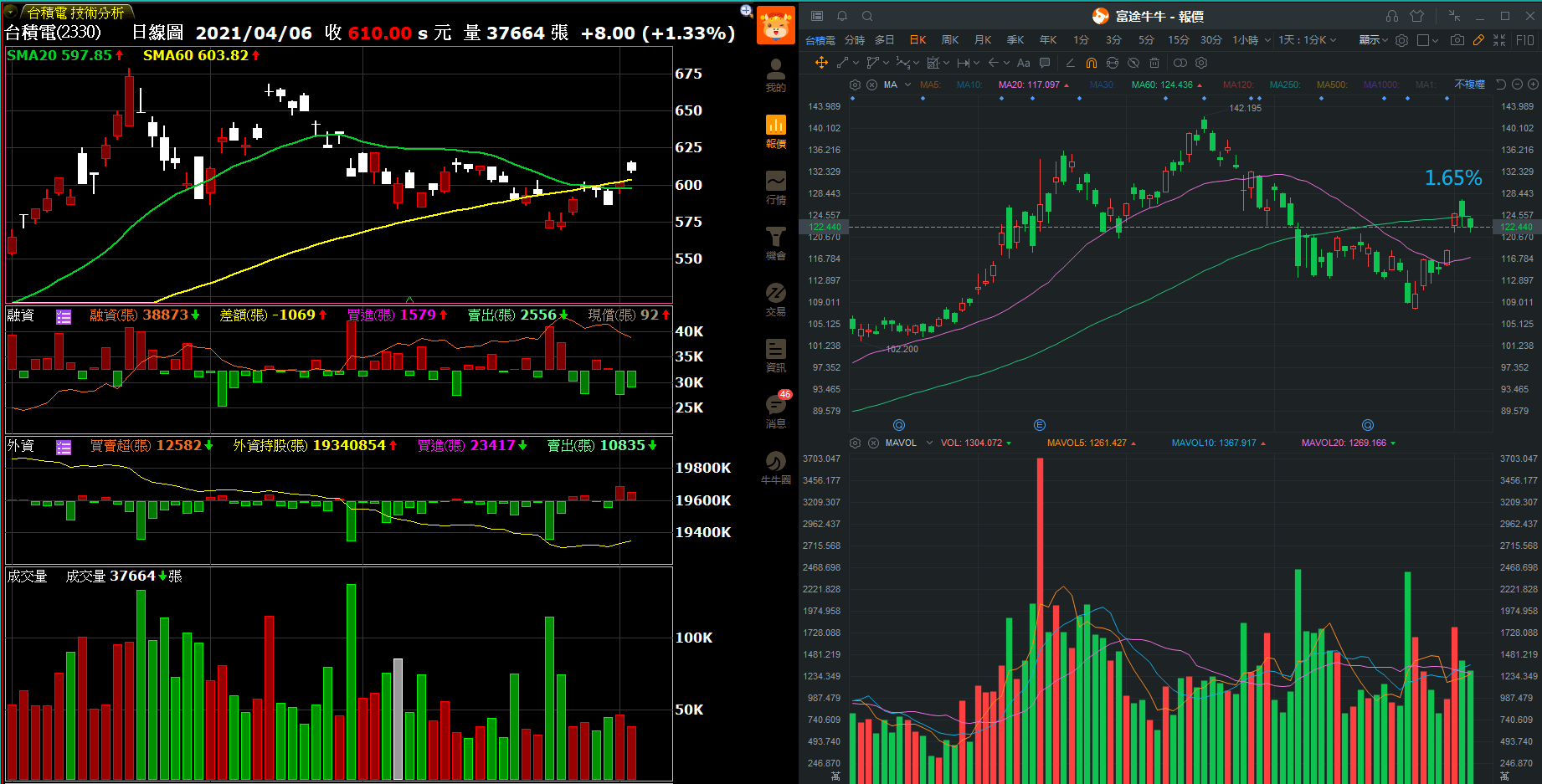
Task: Expand the line drawing tool dropdown
Action: [x=856, y=63]
